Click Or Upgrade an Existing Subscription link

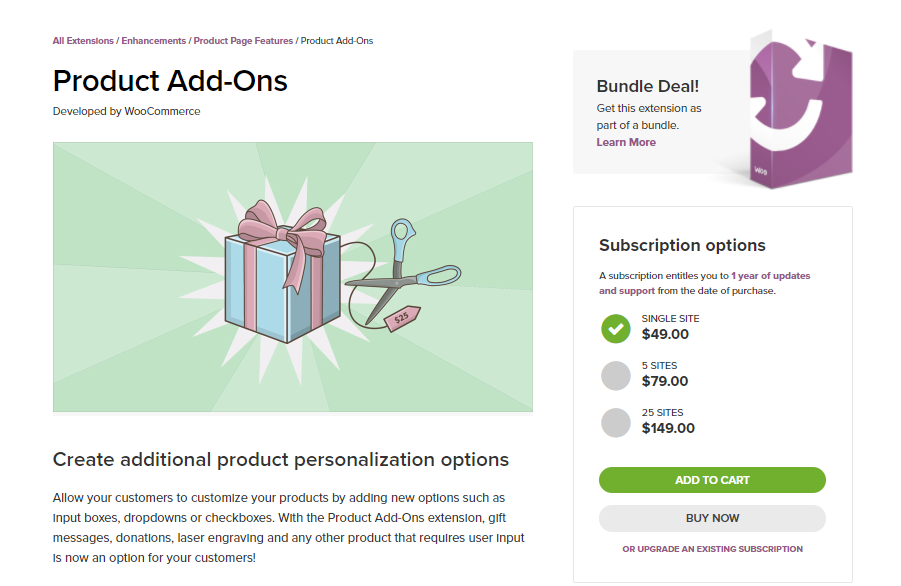pos(712,549)
